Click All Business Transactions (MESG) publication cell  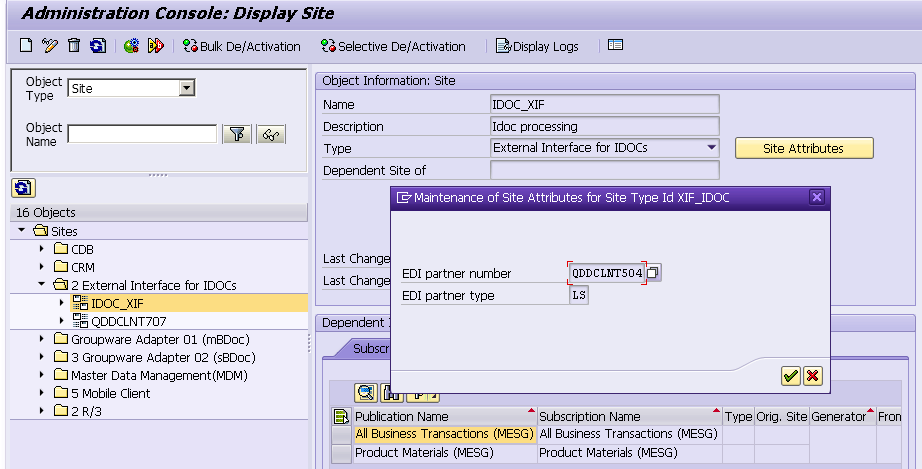point(445,434)
